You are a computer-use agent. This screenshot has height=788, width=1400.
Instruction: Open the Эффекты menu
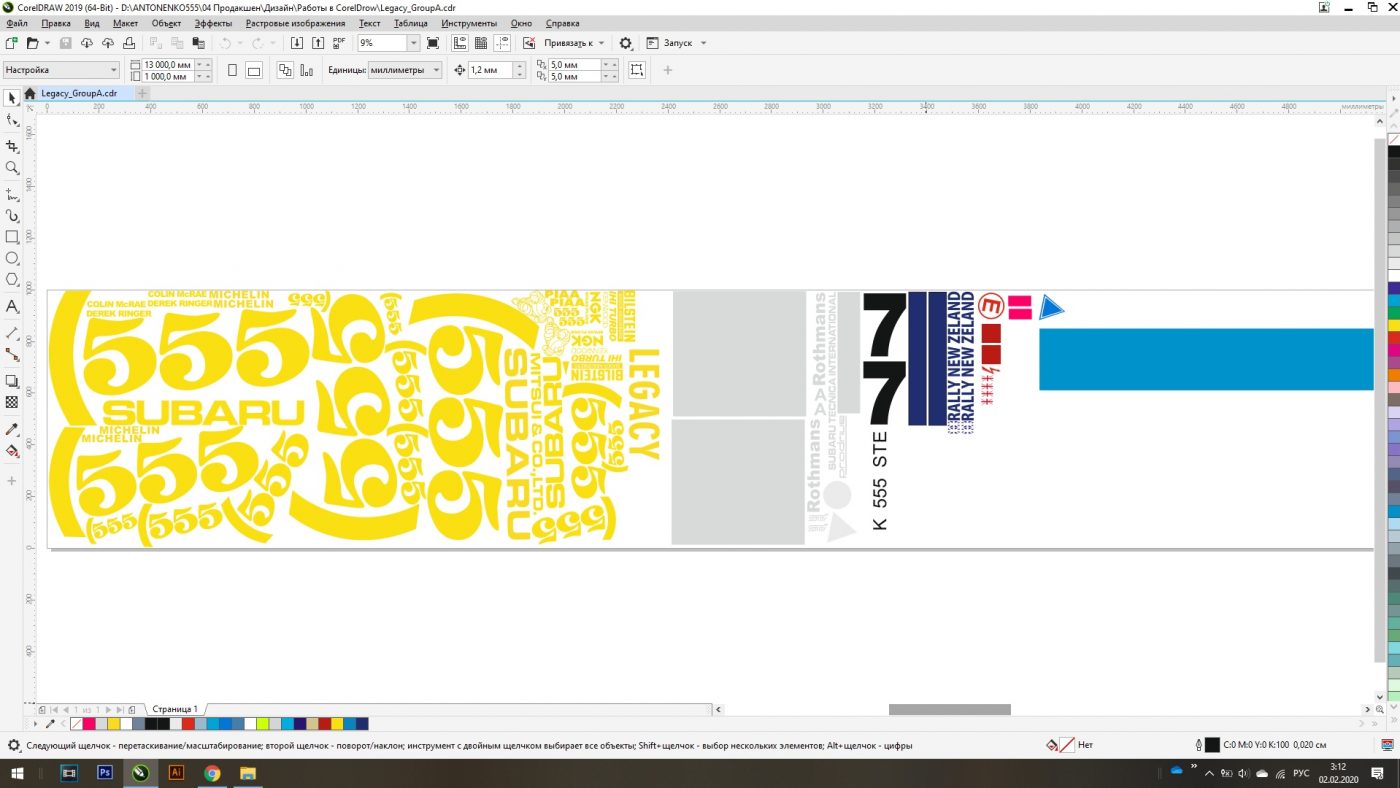[213, 23]
